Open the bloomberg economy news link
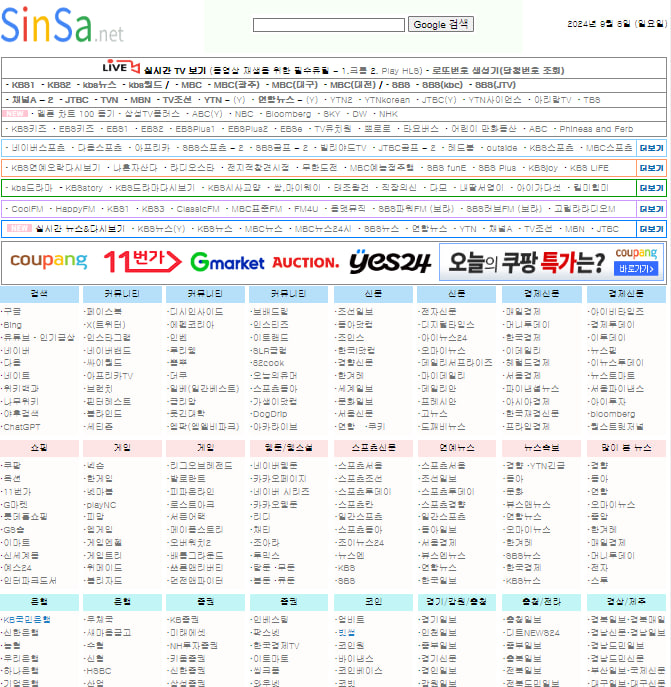Screen dimensions: 671x687 [x=612, y=414]
